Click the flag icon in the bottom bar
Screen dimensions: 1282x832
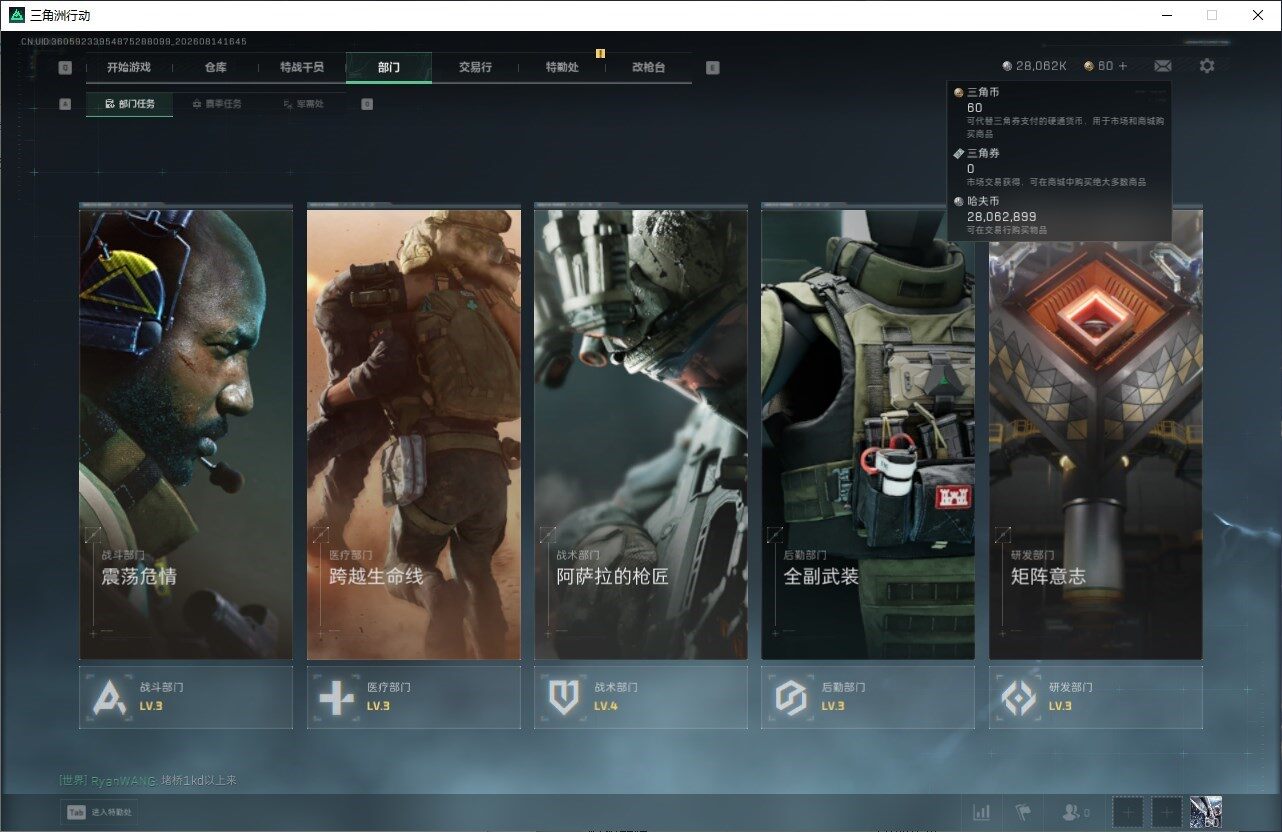click(x=1022, y=813)
